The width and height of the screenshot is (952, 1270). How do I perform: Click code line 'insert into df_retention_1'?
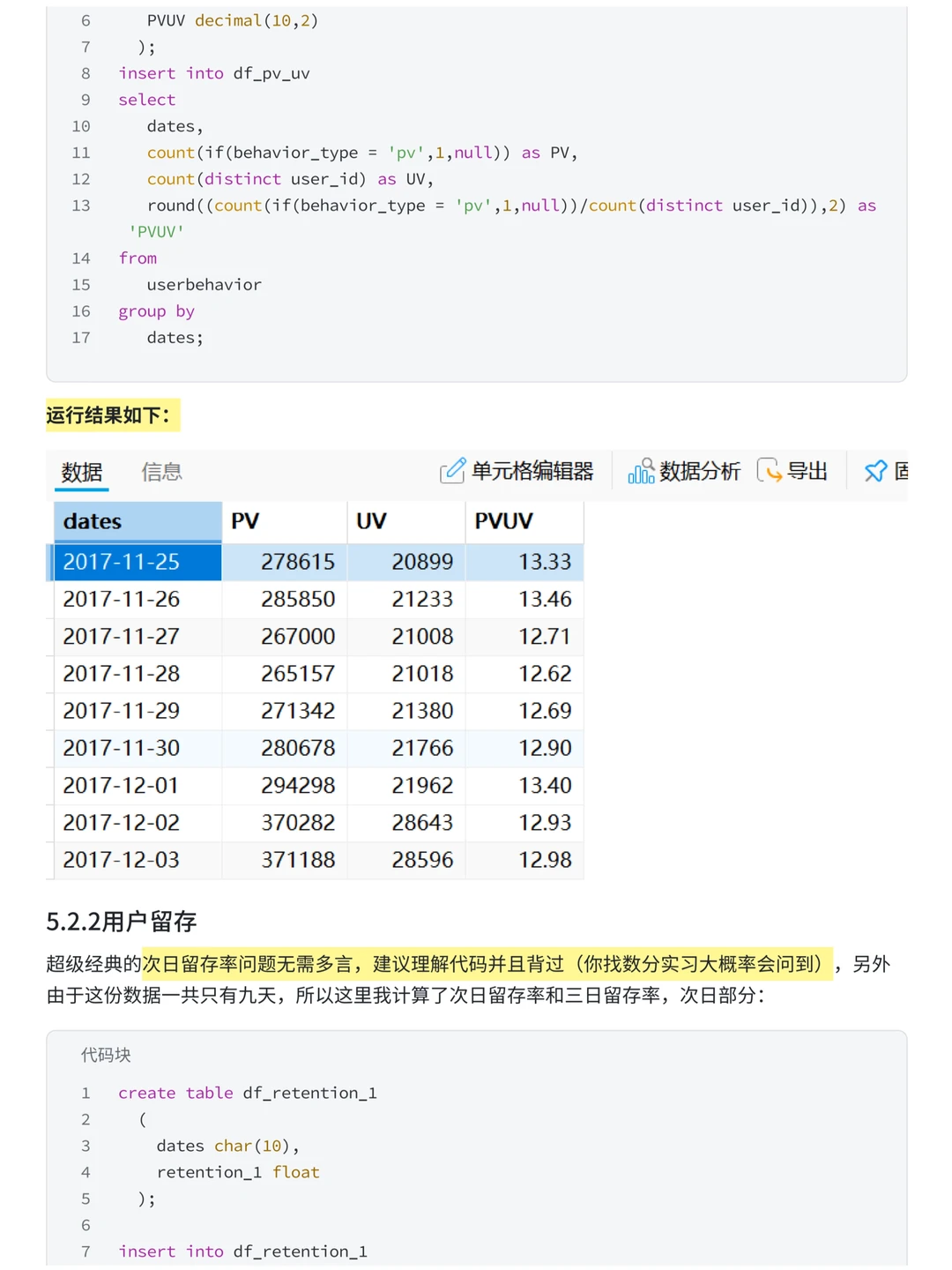coord(242,1251)
